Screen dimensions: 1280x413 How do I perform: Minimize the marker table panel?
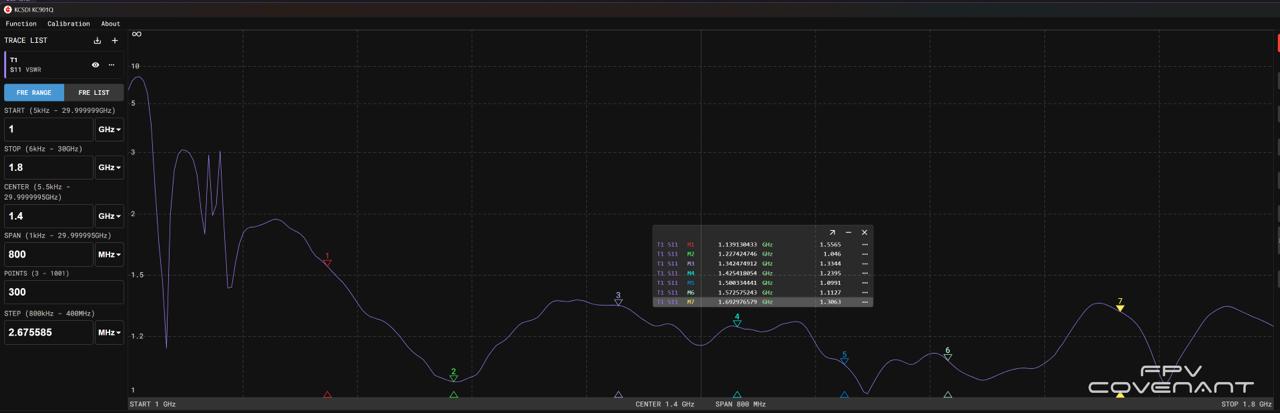click(848, 232)
